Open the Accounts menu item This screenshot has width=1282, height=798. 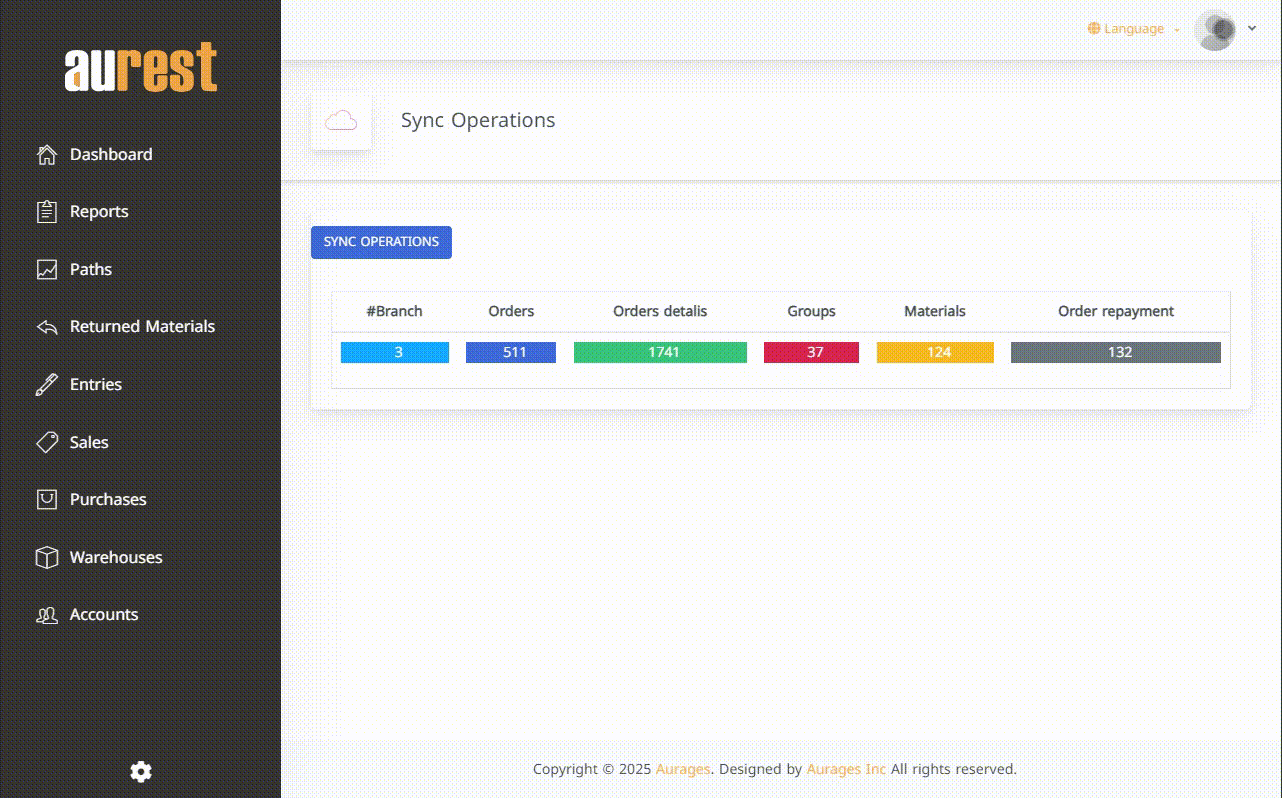click(104, 615)
